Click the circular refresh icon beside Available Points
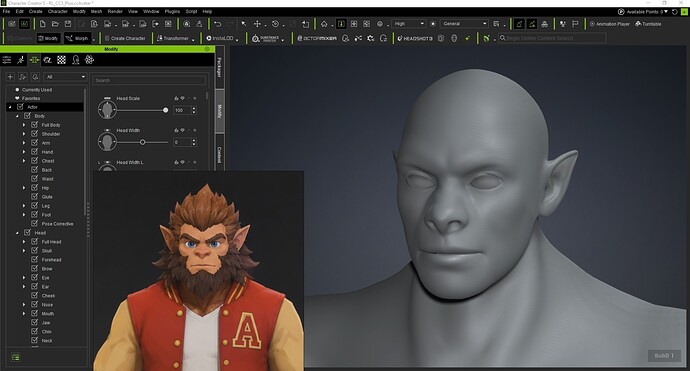 coord(675,12)
